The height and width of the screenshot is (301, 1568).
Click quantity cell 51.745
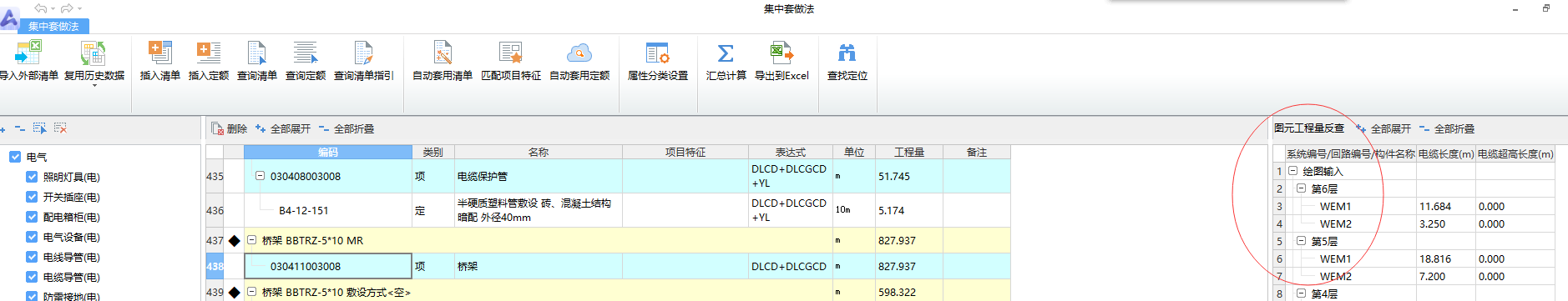click(909, 176)
